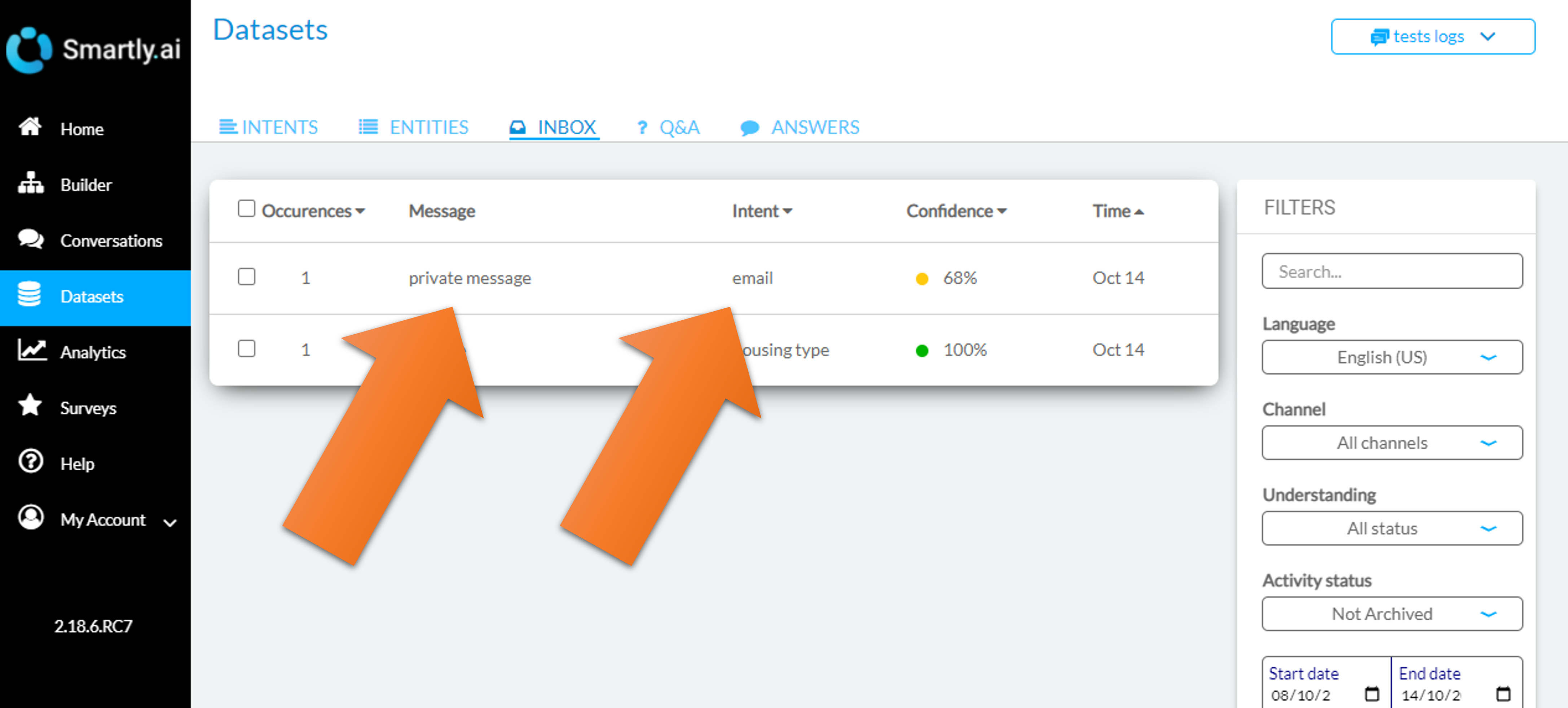The height and width of the screenshot is (708, 1568).
Task: Click the yellow 68% confidence dot
Action: [921, 279]
